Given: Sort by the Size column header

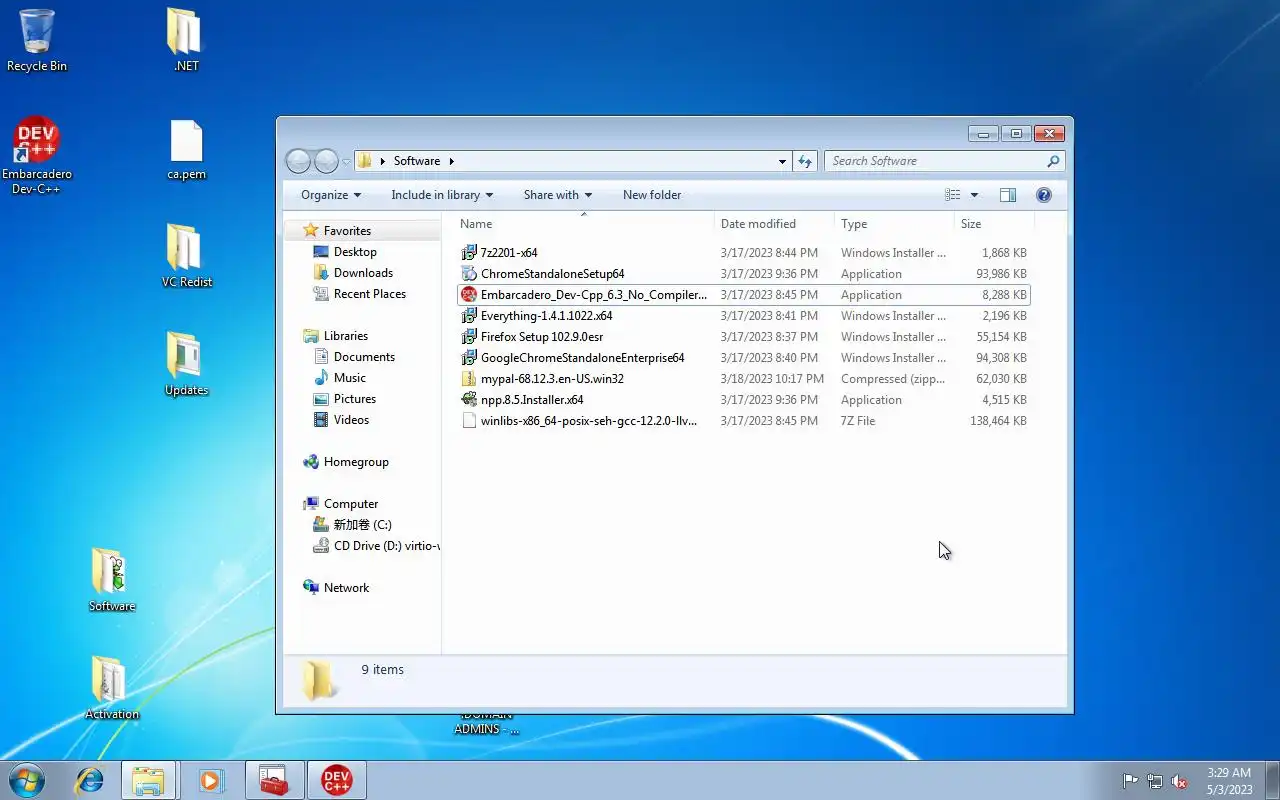Looking at the screenshot, I should 994,224.
